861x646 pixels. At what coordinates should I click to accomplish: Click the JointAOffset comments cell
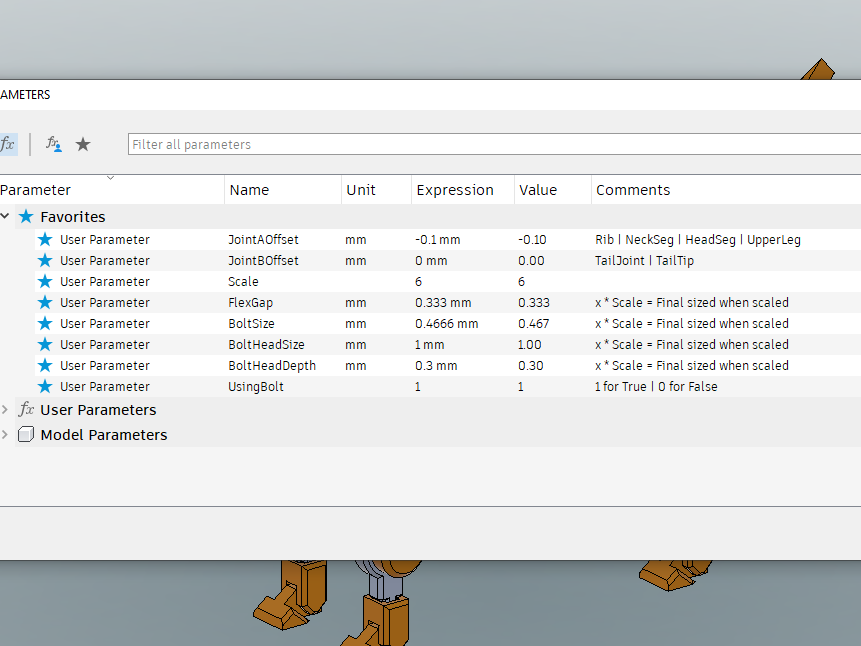(x=726, y=240)
